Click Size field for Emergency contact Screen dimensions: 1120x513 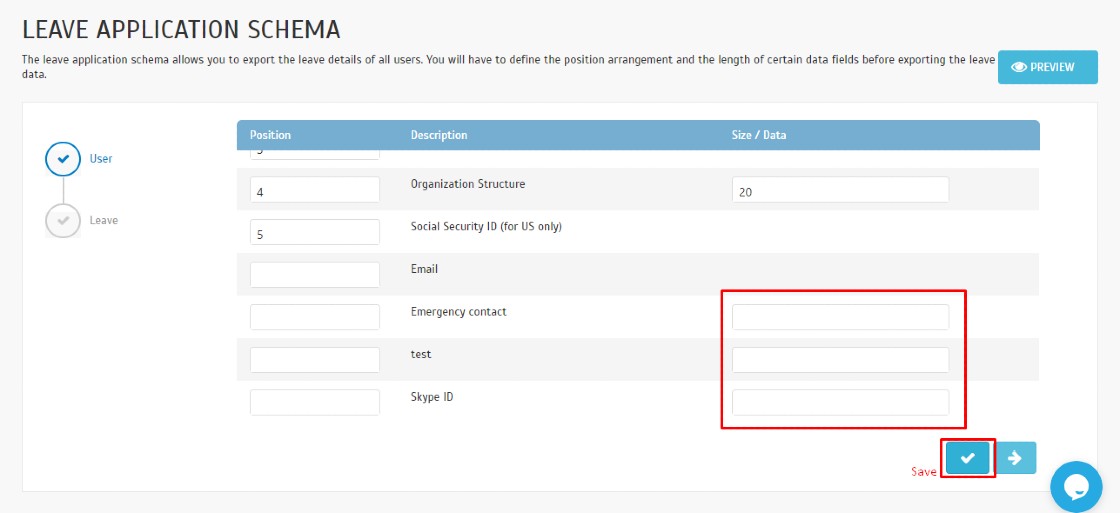(840, 317)
